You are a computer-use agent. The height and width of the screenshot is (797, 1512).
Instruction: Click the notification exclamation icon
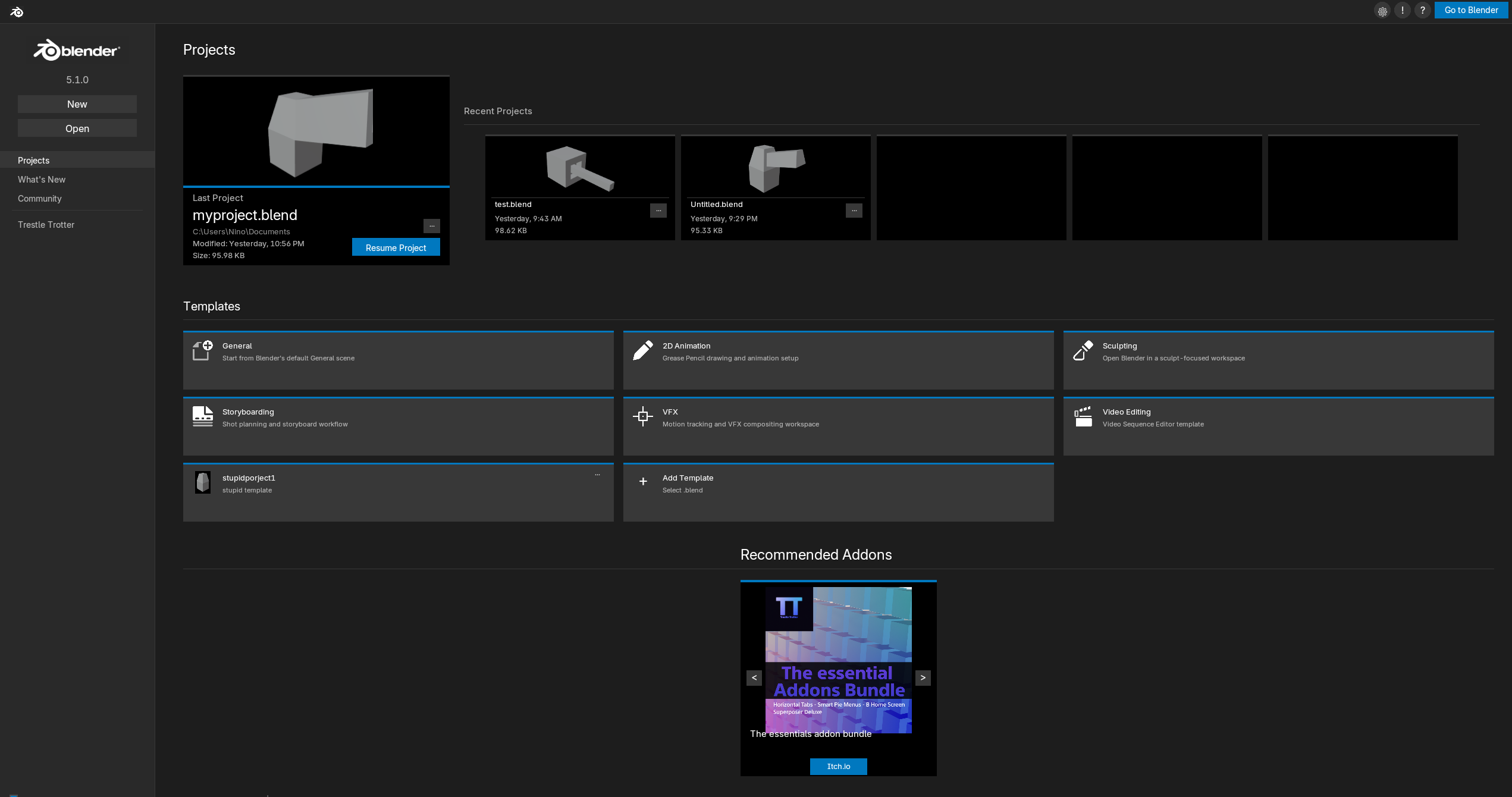tap(1402, 11)
